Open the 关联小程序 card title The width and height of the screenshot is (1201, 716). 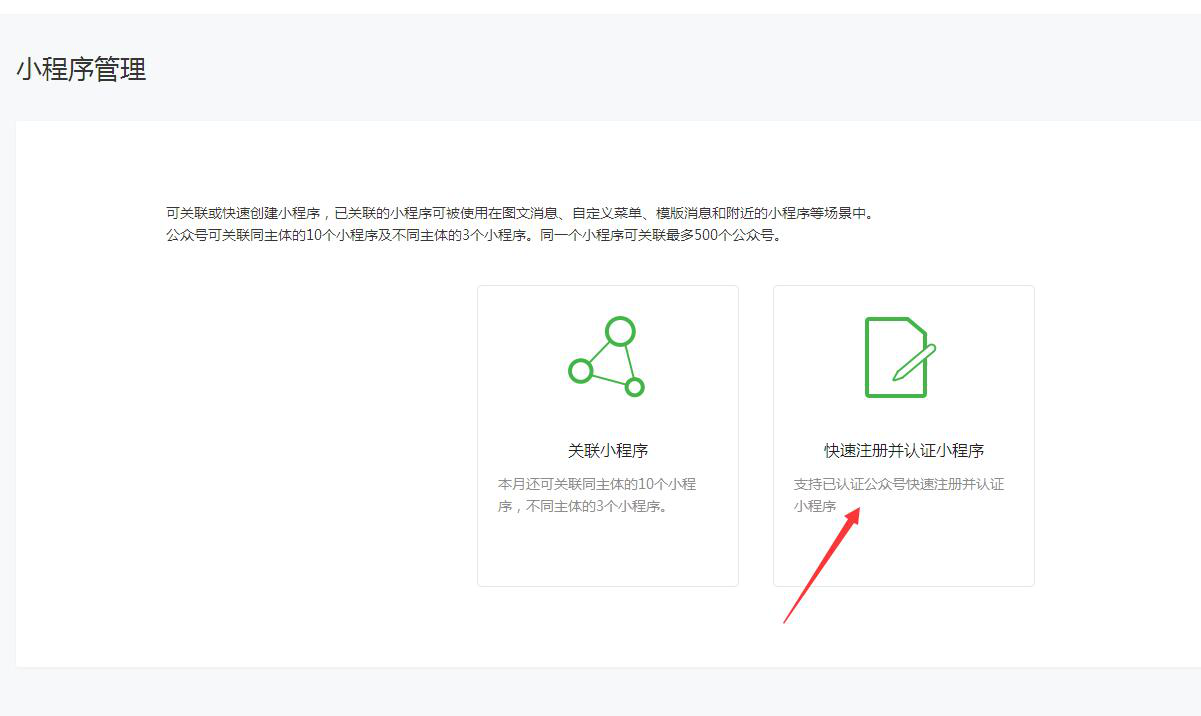point(608,450)
